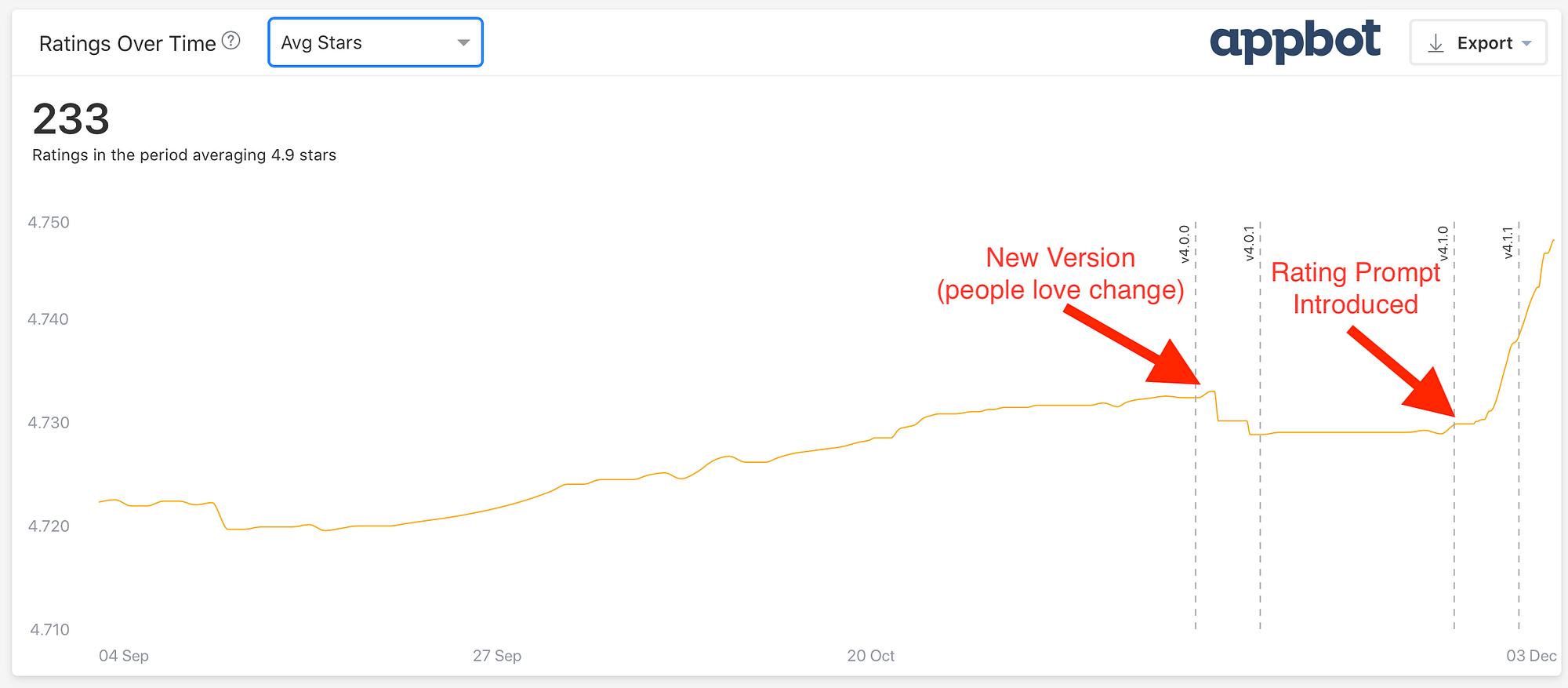Screen dimensions: 1568x688
Task: Click the appbot logo
Action: (1298, 40)
